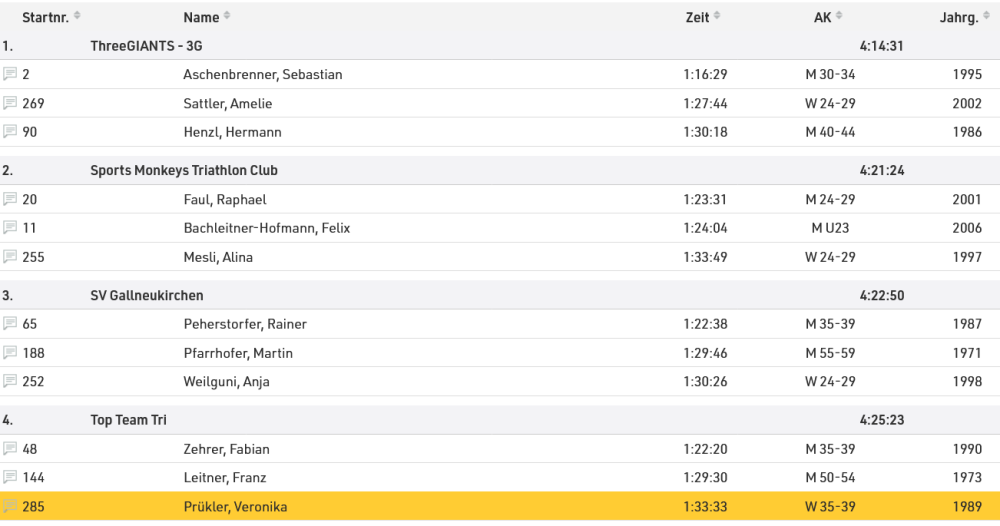Image resolution: width=1000 pixels, height=526 pixels.
Task: Open SV Gallneukirchen team row
Action: (x=146, y=296)
